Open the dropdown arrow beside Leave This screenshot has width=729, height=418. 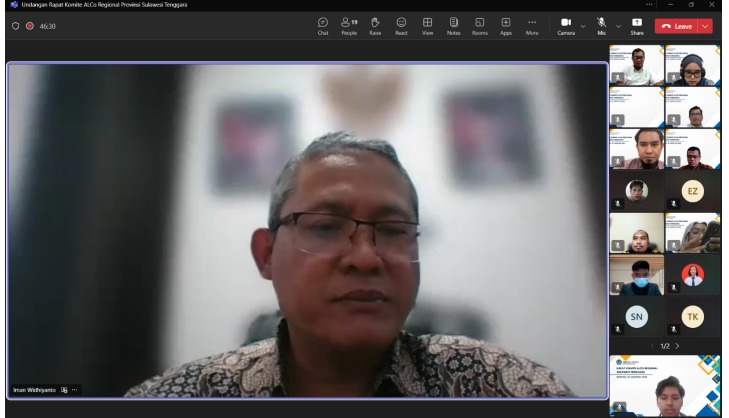pos(707,26)
